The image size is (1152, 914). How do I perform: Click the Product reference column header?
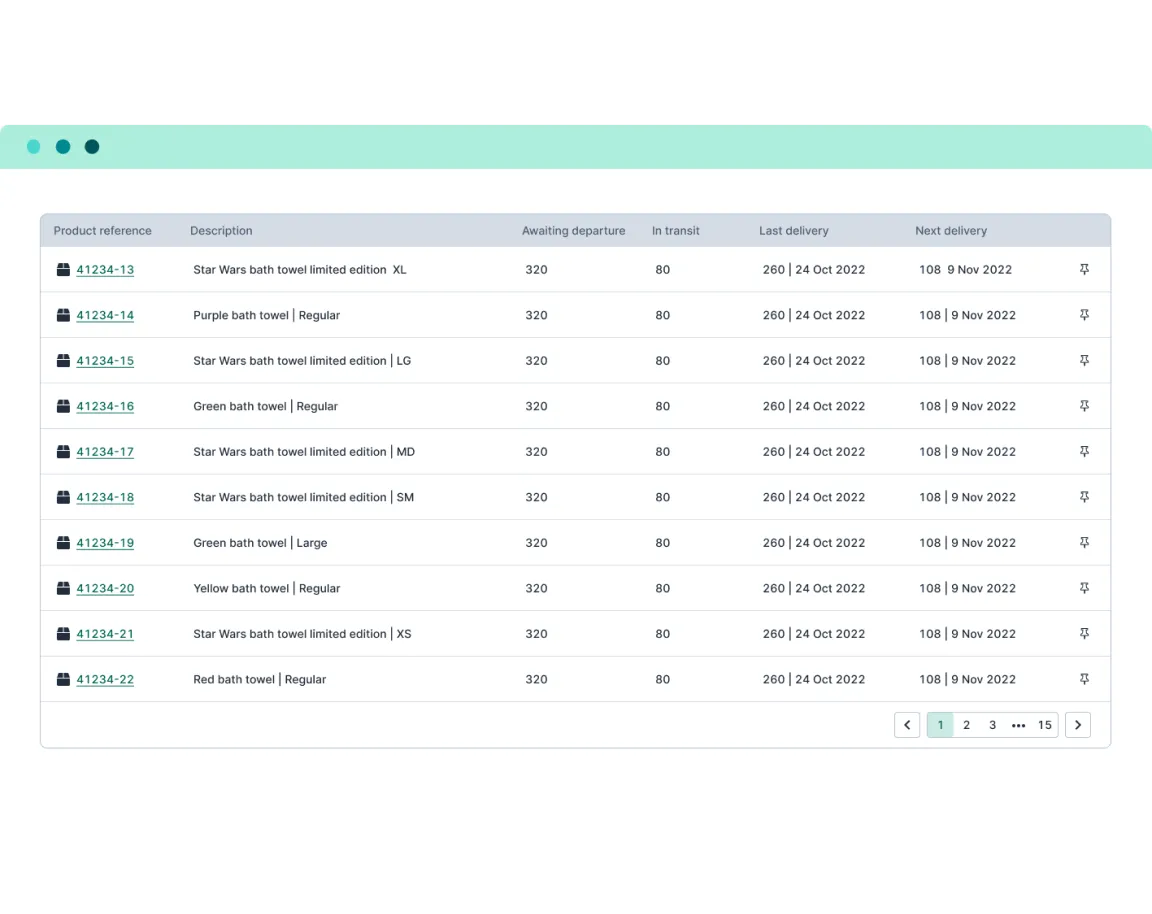click(x=102, y=231)
